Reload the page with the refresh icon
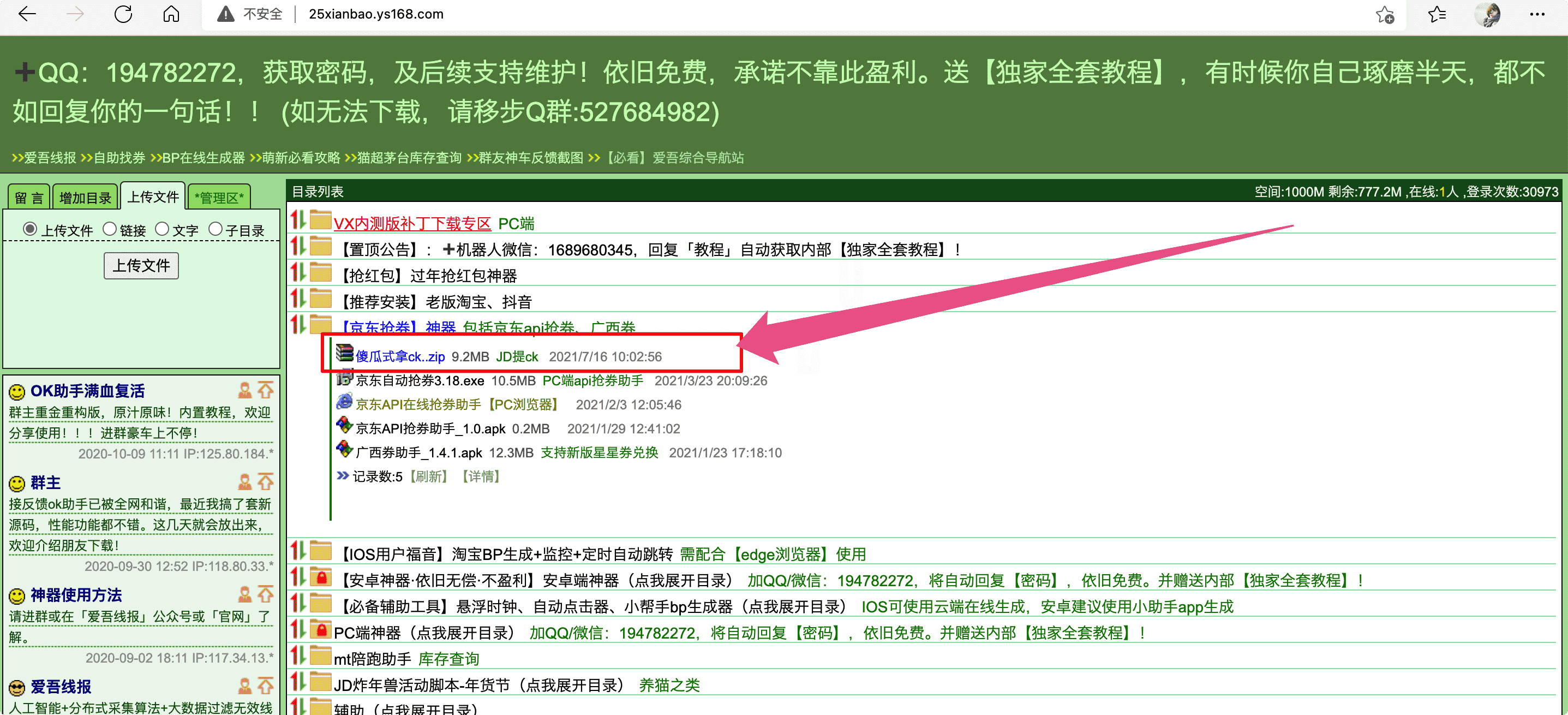Viewport: 1568px width, 715px height. pos(123,14)
